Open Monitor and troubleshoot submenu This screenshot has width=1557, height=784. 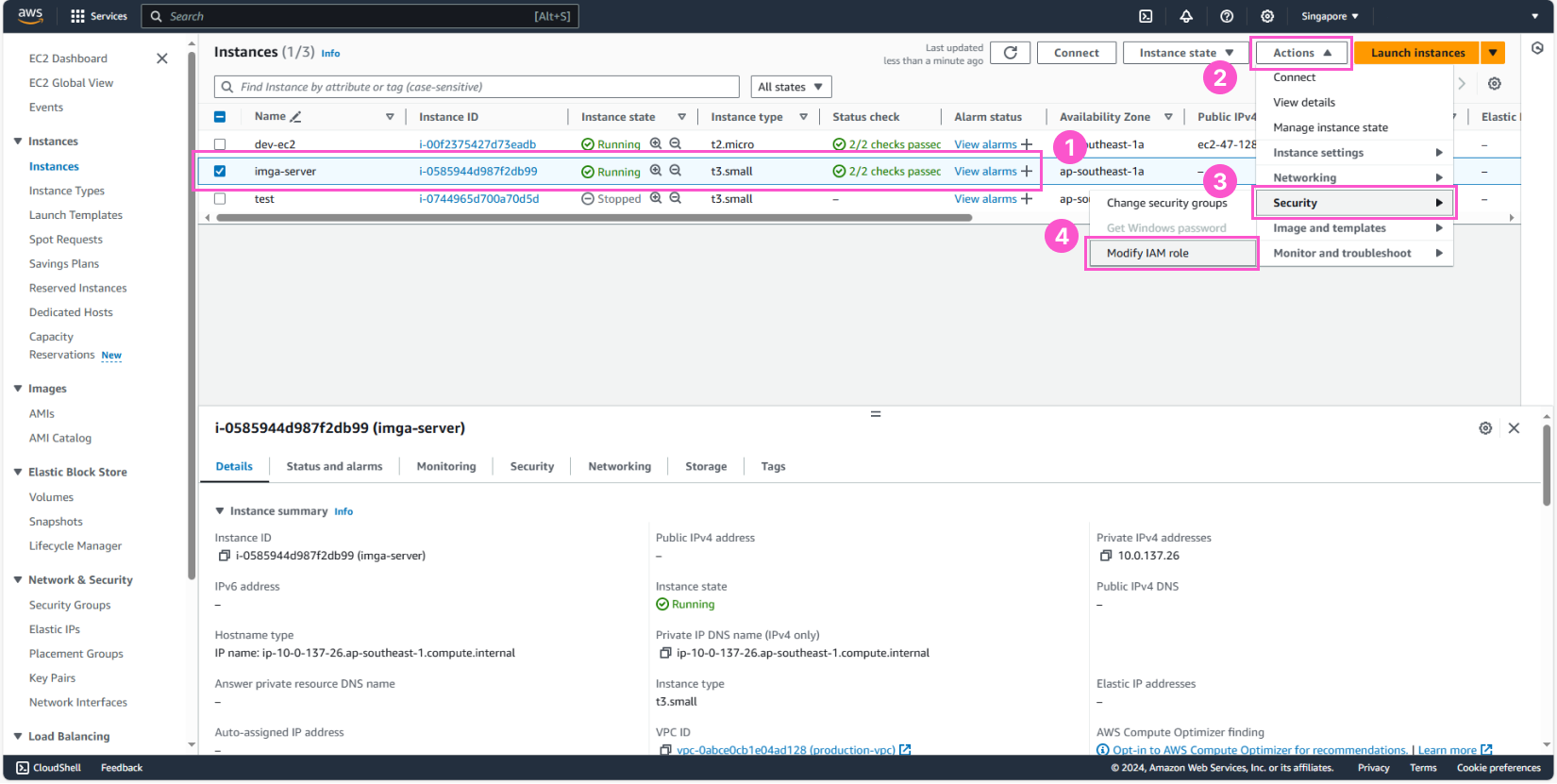click(1355, 253)
